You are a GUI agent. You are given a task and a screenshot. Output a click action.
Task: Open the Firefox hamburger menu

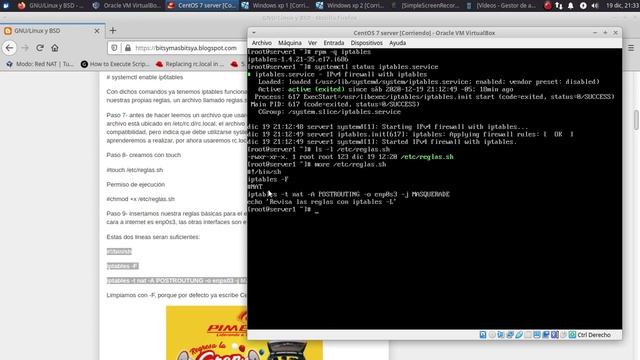(631, 48)
